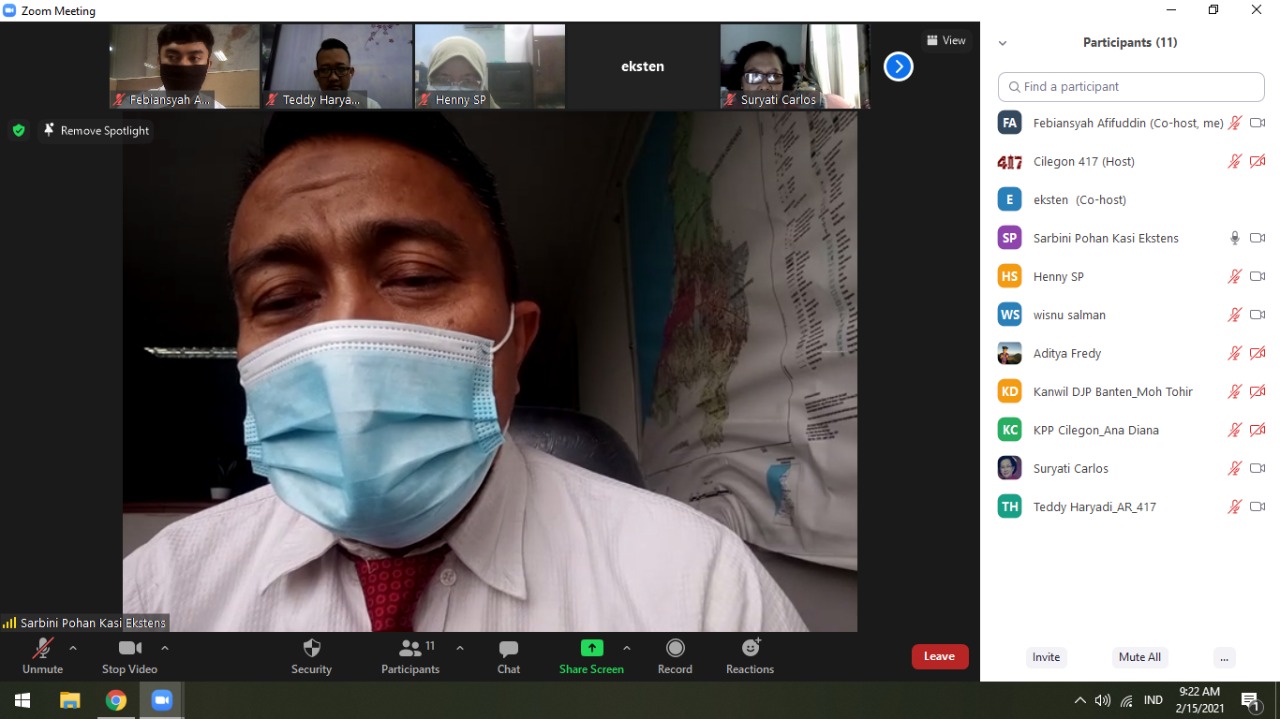Show next page of video thumbnails
The width and height of the screenshot is (1280, 719).
[898, 67]
